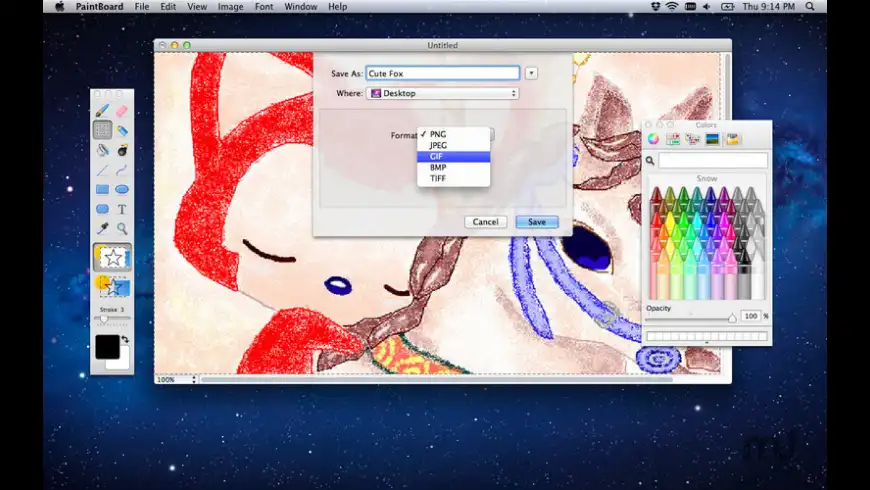The image size is (870, 490).
Task: Pick the black crayon in front row
Action: (x=745, y=275)
